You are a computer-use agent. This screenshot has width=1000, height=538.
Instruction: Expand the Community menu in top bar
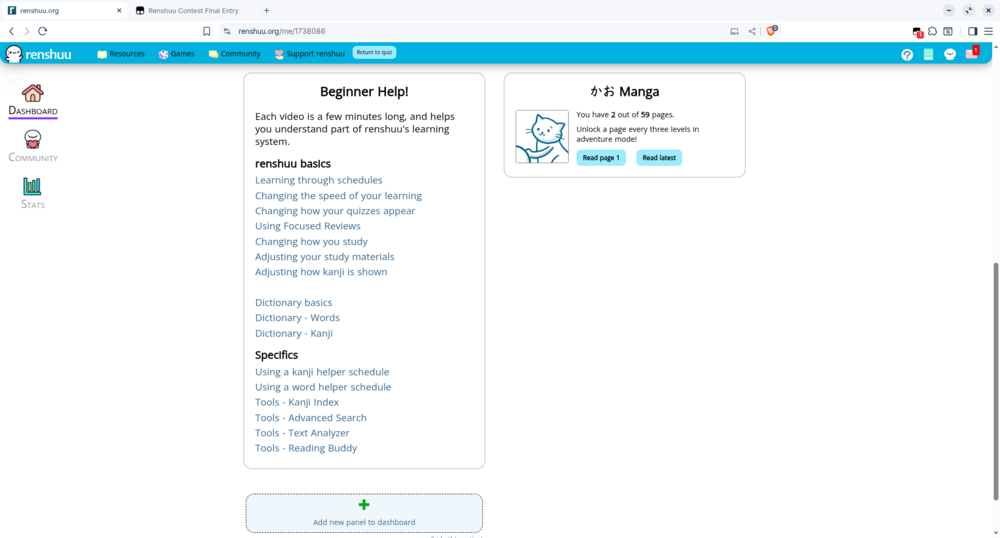(235, 54)
